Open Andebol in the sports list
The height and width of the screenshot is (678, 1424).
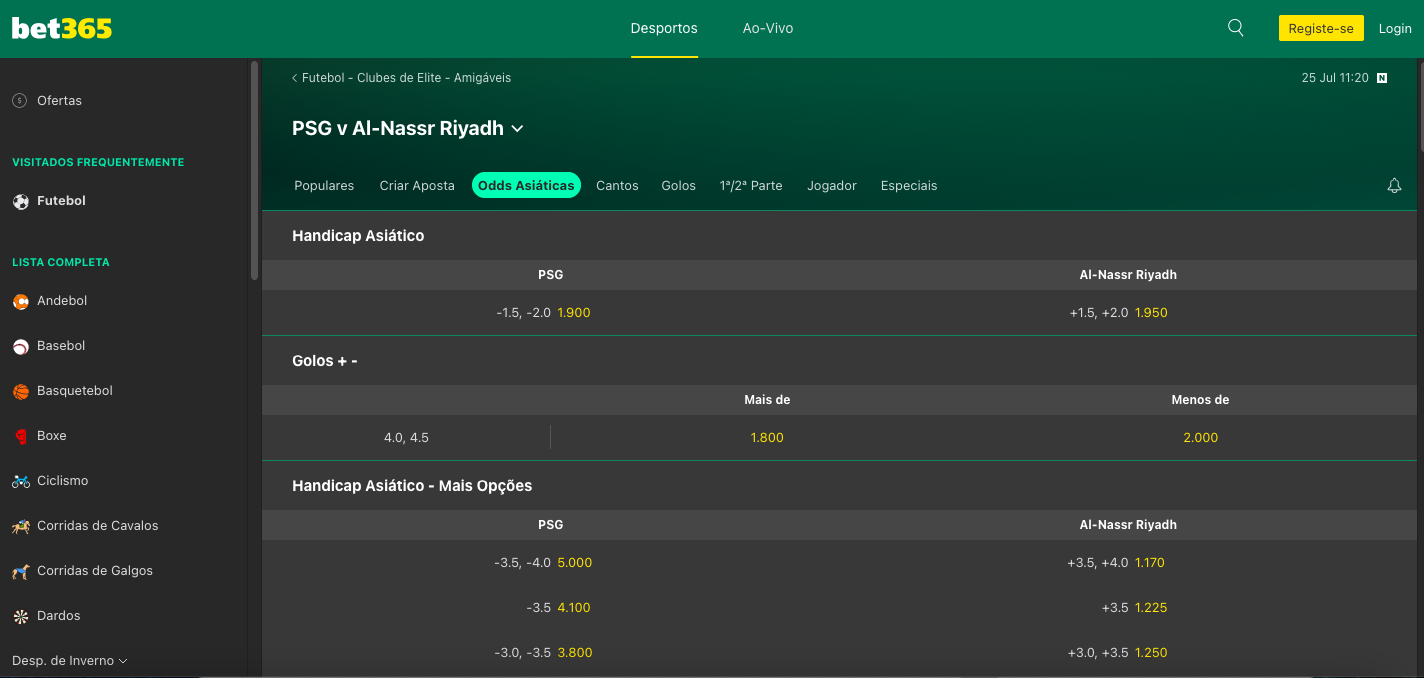tap(62, 301)
